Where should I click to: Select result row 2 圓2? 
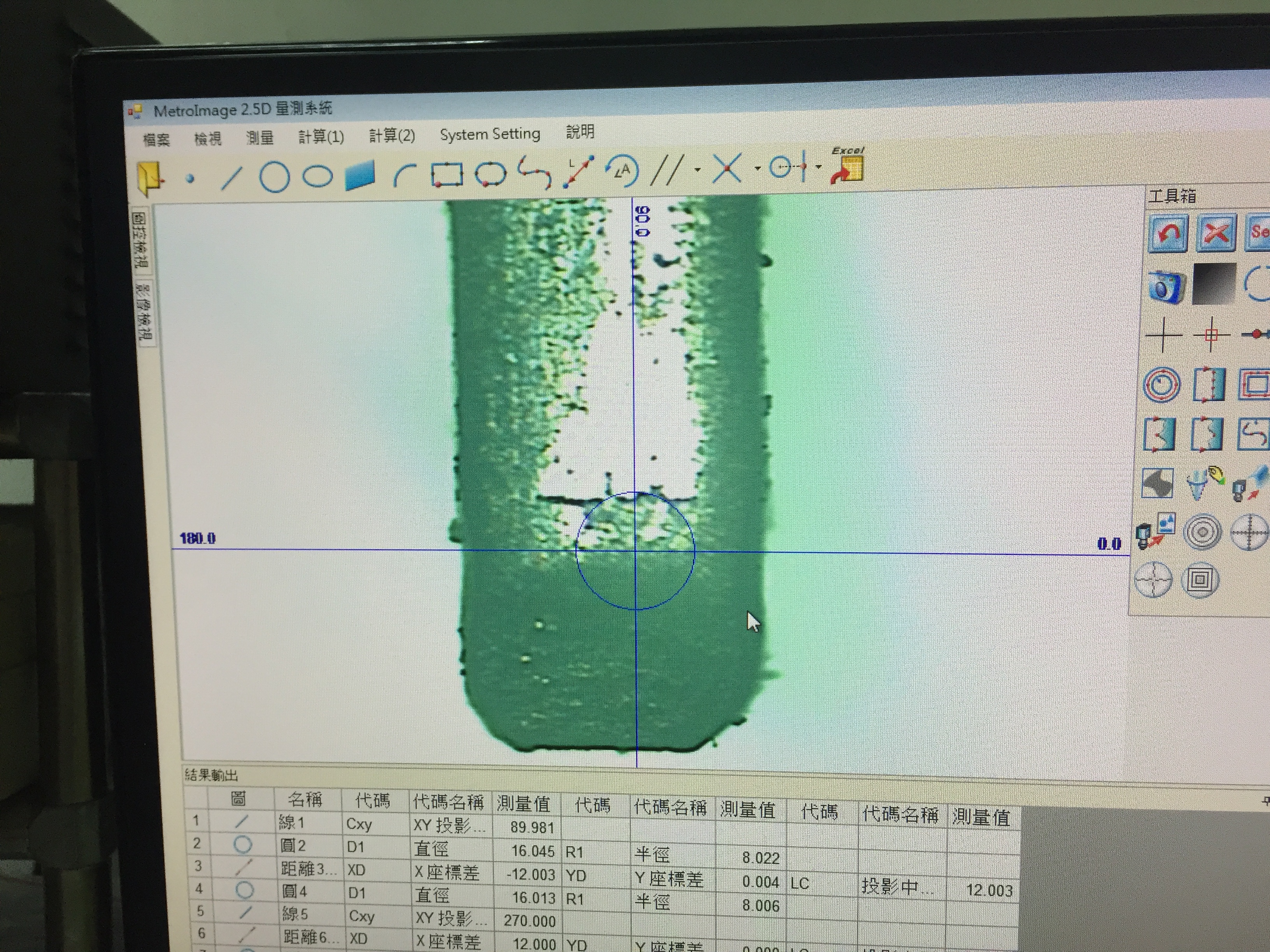coord(293,846)
